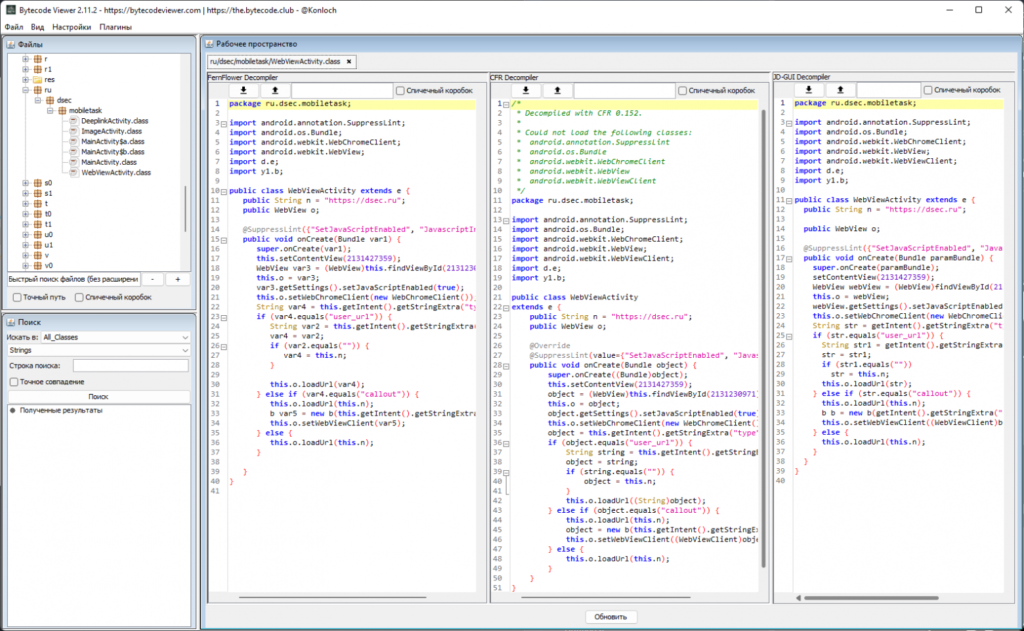Enable the Точный путь checkbox
Screen dimensions: 1024x631
17,297
